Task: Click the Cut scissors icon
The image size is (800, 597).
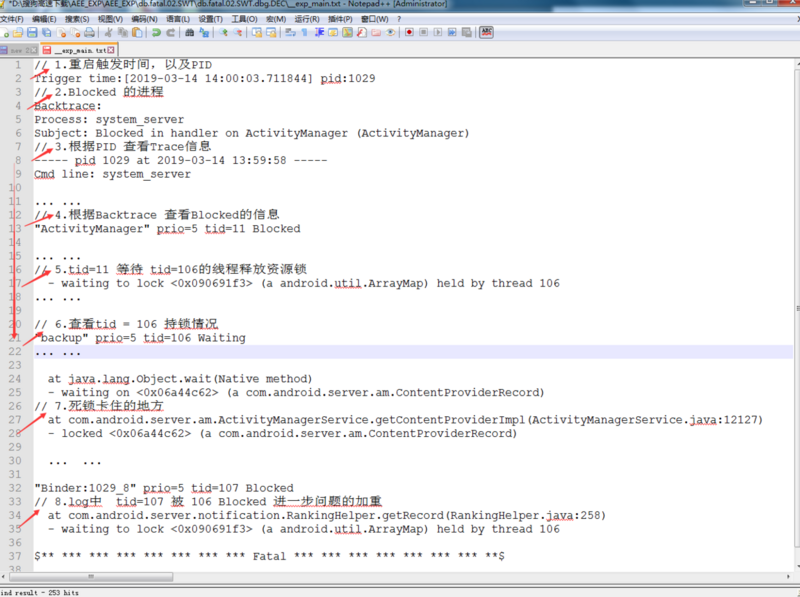Action: [x=108, y=33]
